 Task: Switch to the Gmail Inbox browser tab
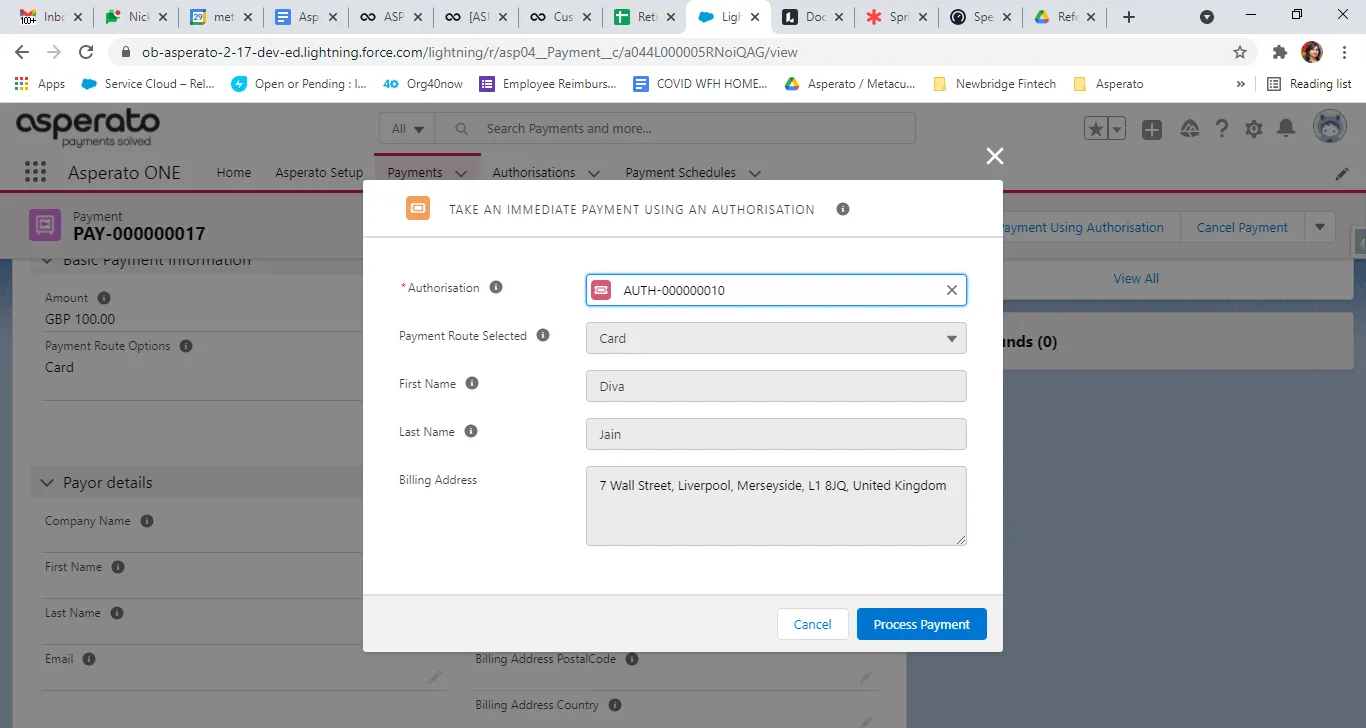(x=52, y=17)
